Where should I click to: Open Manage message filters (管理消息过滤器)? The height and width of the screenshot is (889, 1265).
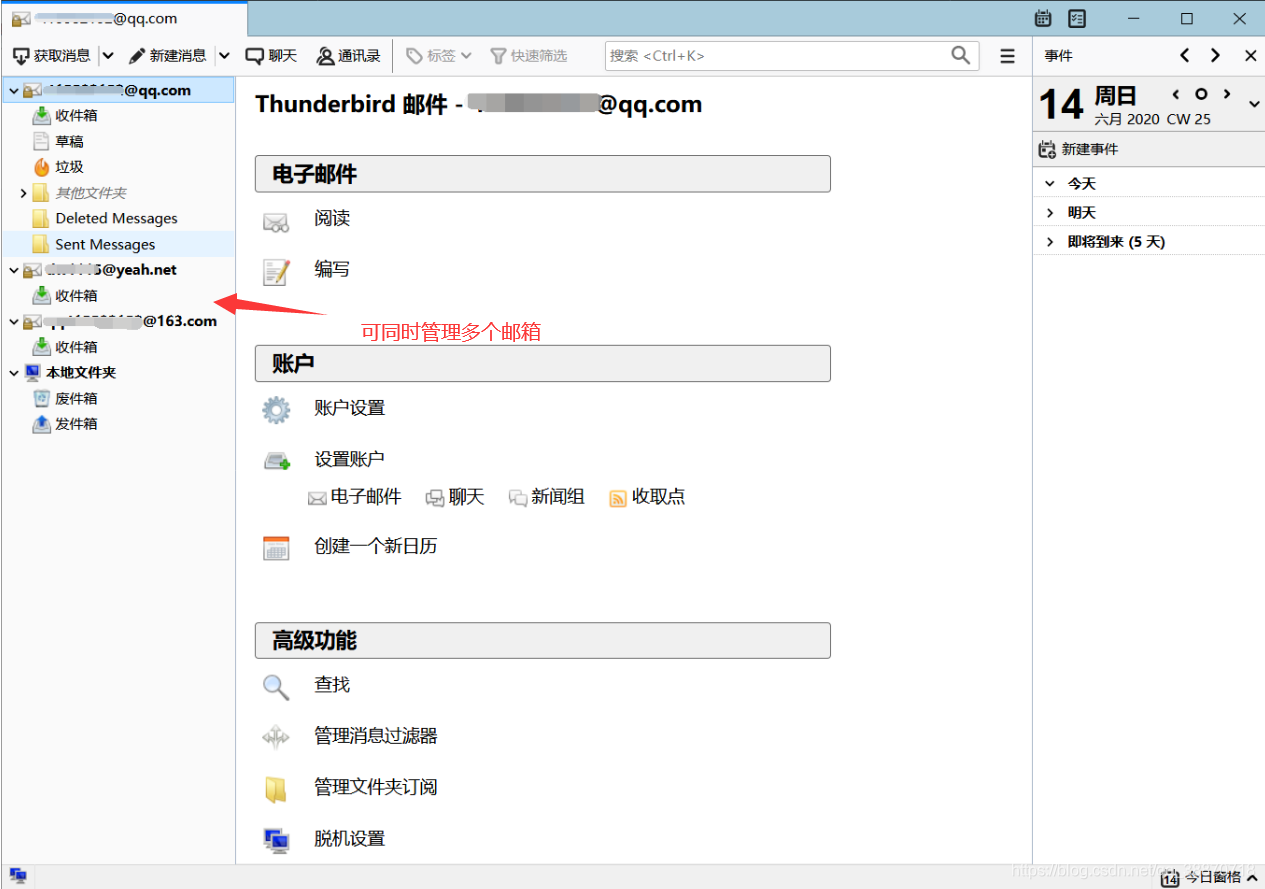point(376,736)
